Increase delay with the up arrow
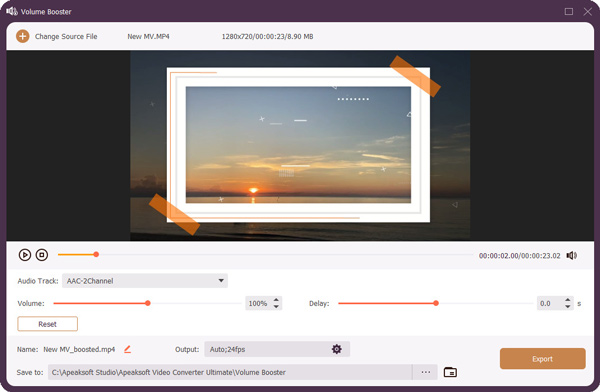Screen dimensions: 600x392 [568, 300]
